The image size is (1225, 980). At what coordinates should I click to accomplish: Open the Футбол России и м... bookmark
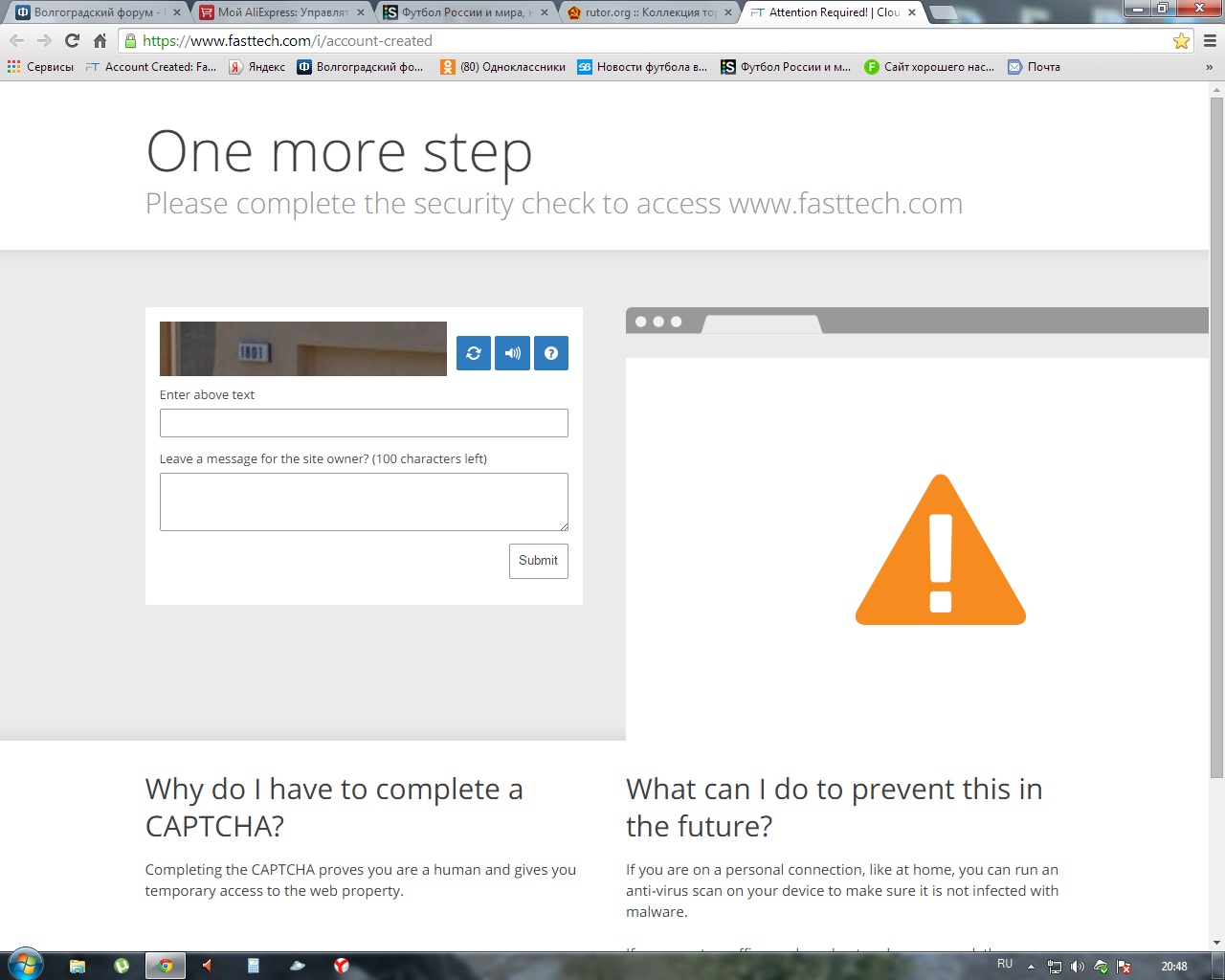click(x=786, y=67)
